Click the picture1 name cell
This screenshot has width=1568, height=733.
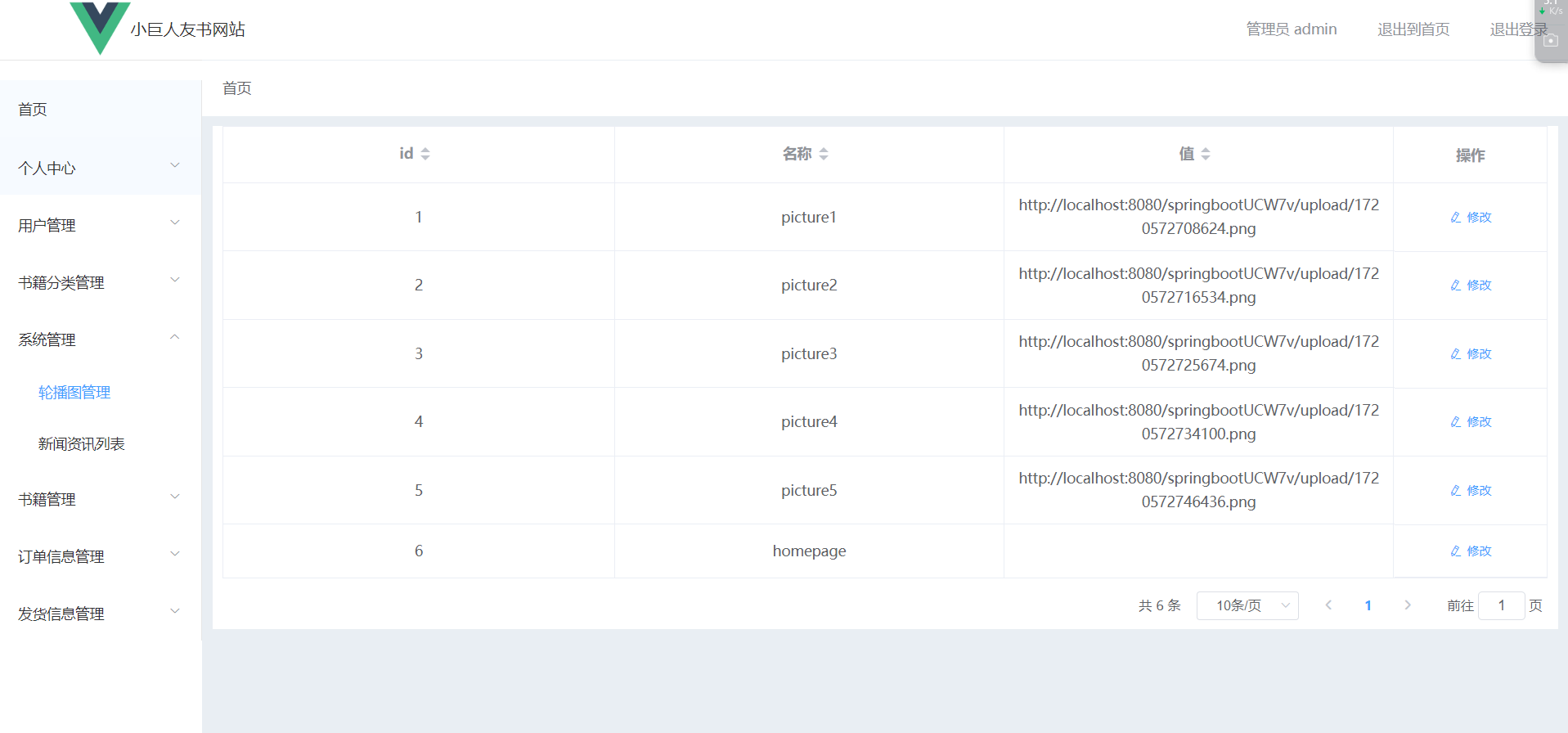(809, 217)
